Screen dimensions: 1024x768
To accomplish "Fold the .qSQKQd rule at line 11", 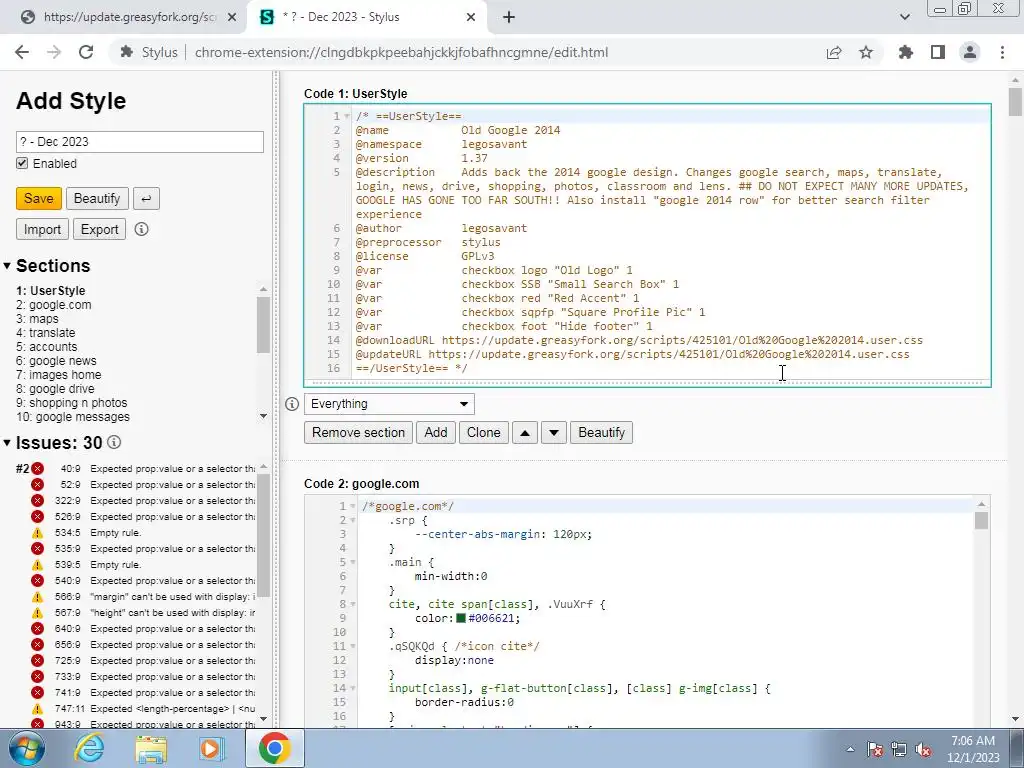I will [x=353, y=647].
